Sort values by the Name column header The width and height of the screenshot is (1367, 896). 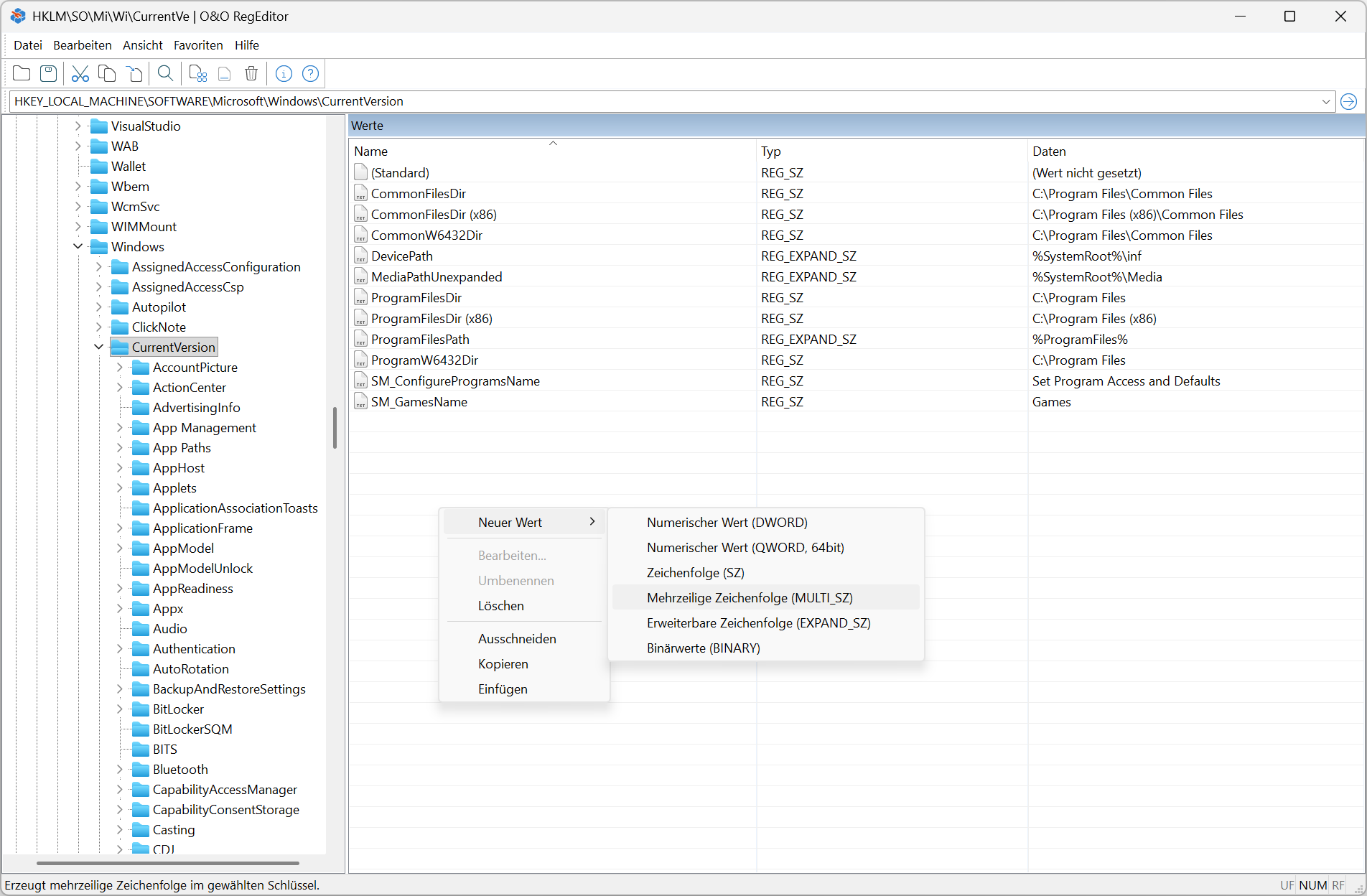[553, 151]
